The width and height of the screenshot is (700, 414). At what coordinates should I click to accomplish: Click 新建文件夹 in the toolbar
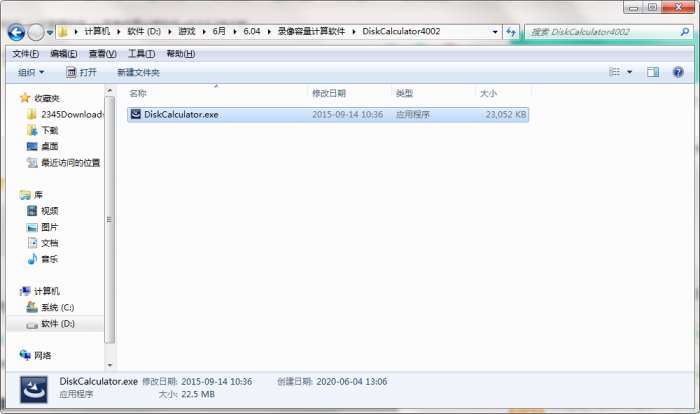pyautogui.click(x=138, y=72)
